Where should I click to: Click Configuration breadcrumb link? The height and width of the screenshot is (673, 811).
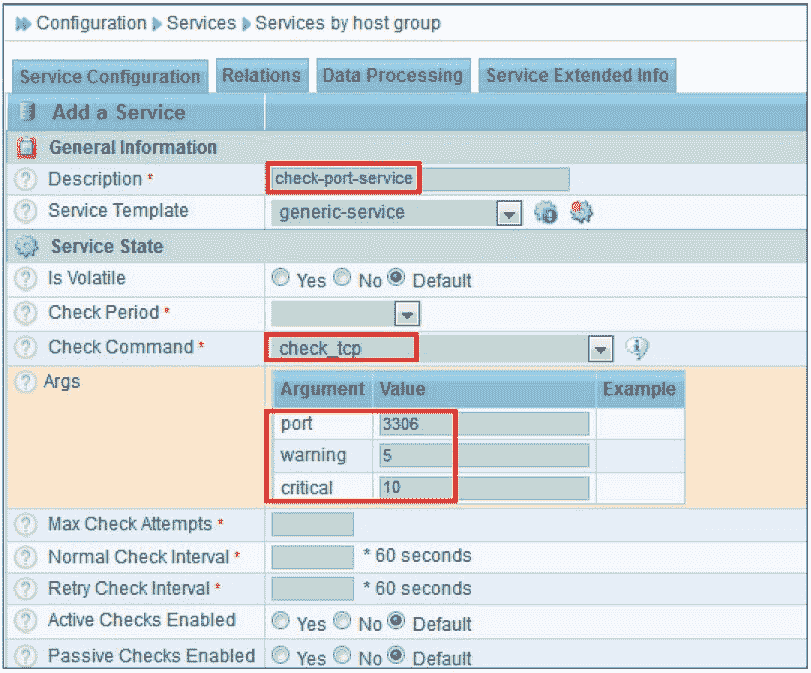pyautogui.click(x=91, y=22)
